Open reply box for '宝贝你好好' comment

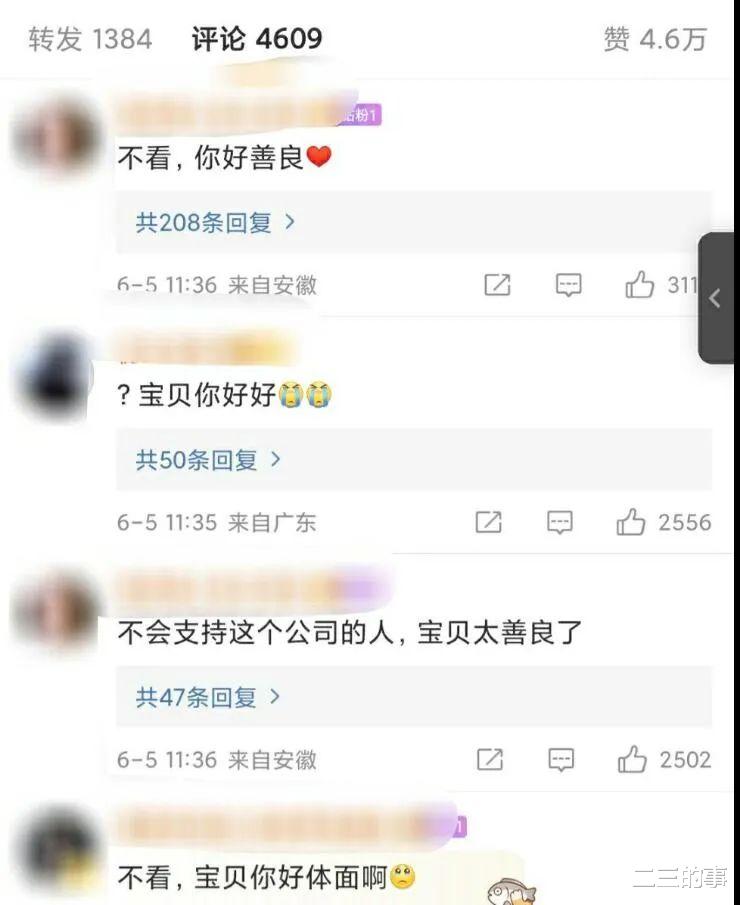coord(559,522)
